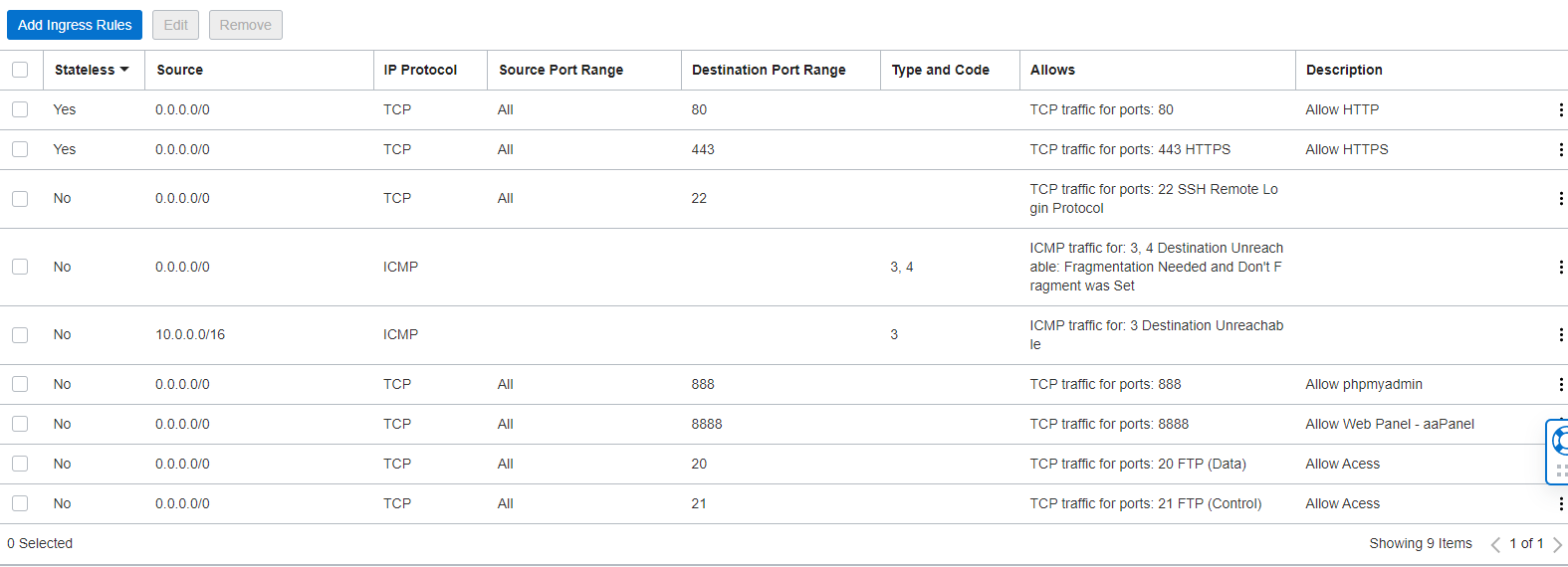The image size is (1568, 567).
Task: Click the Add Ingress Rules button
Action: click(x=75, y=25)
